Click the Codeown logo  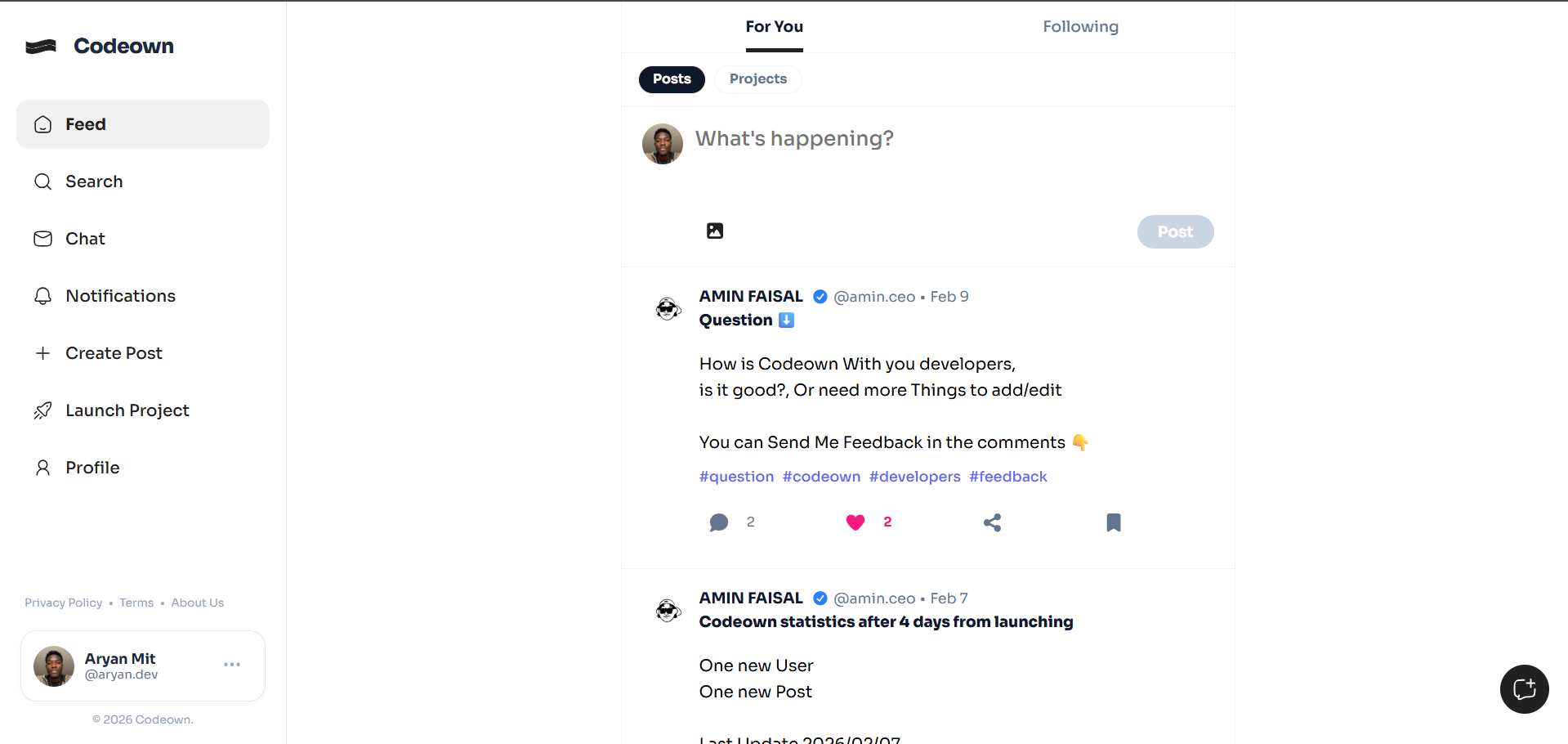(98, 46)
